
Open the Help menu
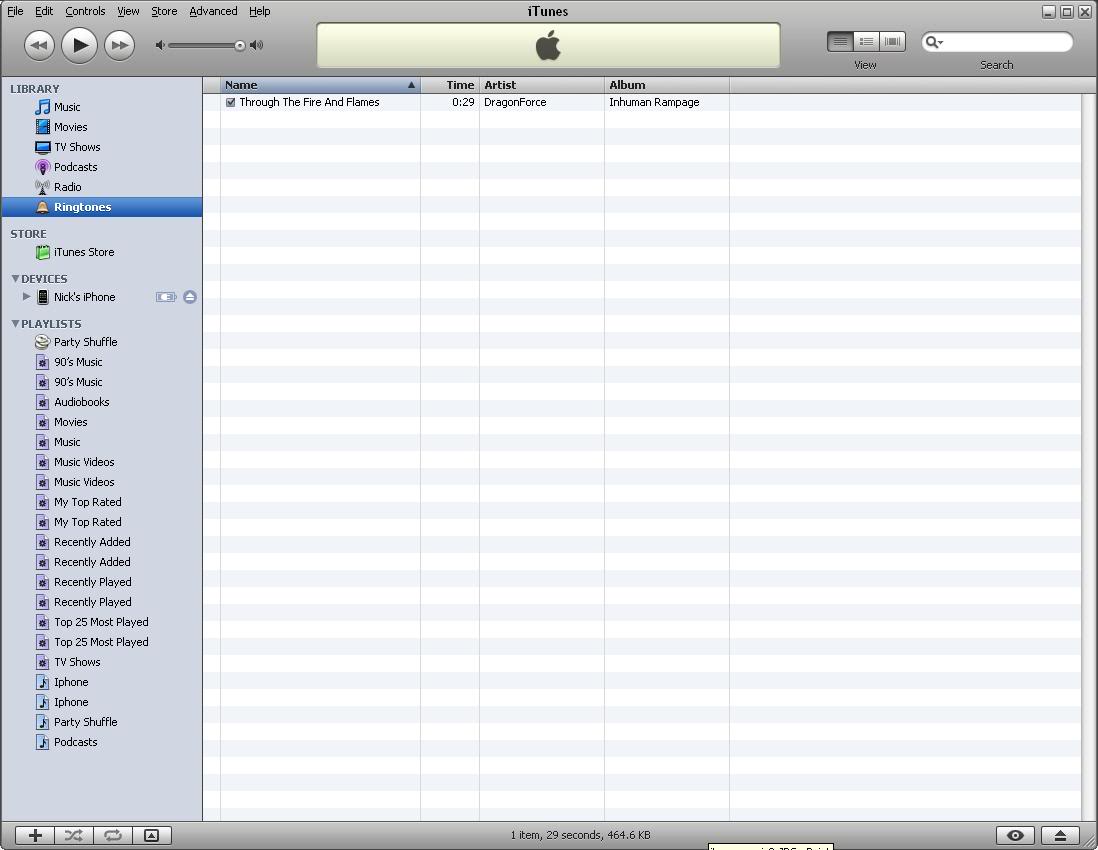[260, 11]
